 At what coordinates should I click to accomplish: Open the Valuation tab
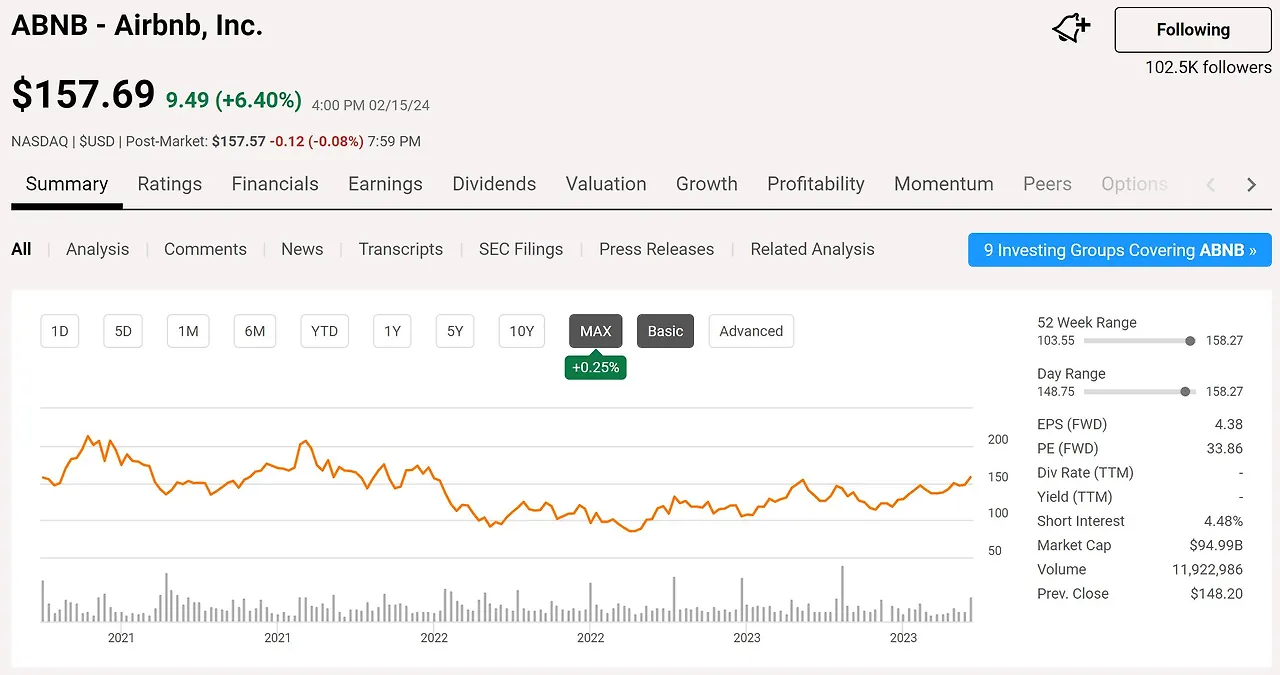coord(606,184)
